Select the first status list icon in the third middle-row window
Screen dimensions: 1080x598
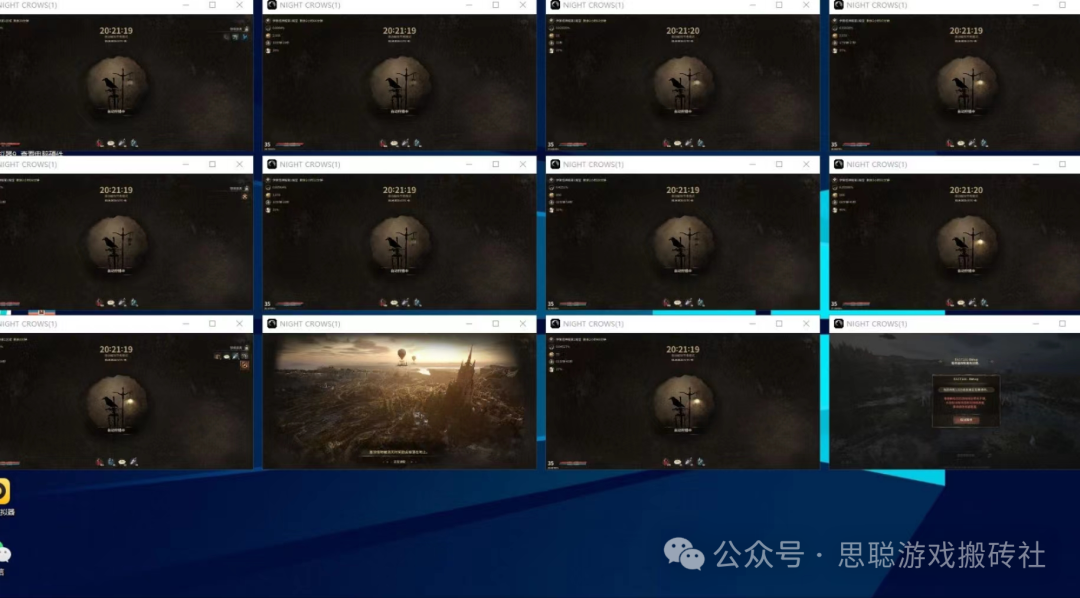tap(552, 180)
